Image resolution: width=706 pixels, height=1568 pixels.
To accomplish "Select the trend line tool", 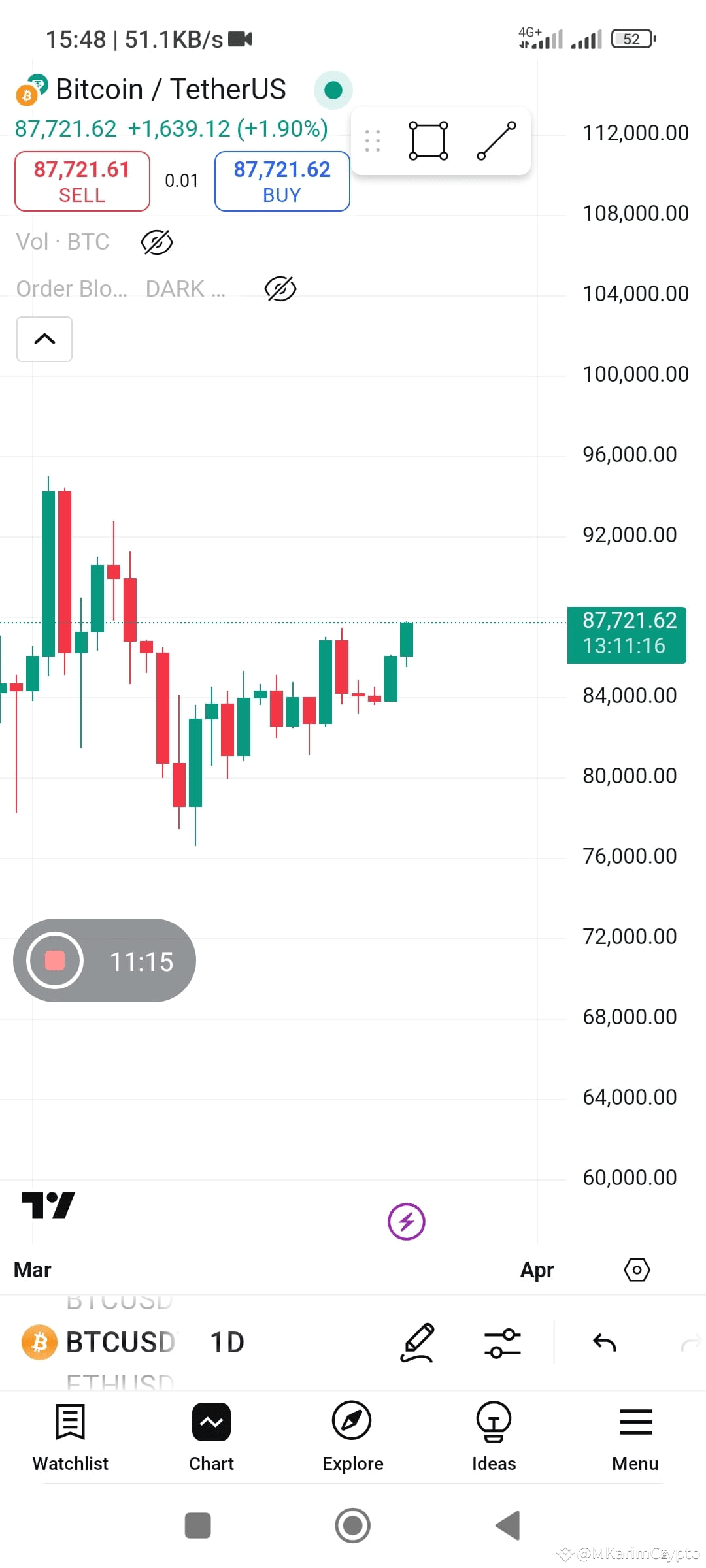I will (497, 140).
